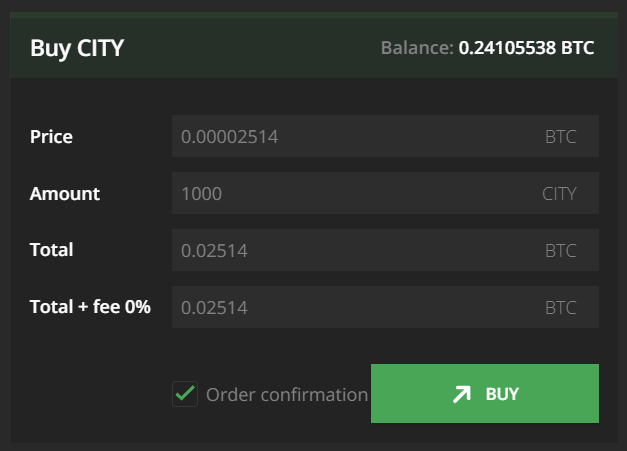The height and width of the screenshot is (451, 627).
Task: Click the arrow icon on BUY button
Action: [461, 394]
